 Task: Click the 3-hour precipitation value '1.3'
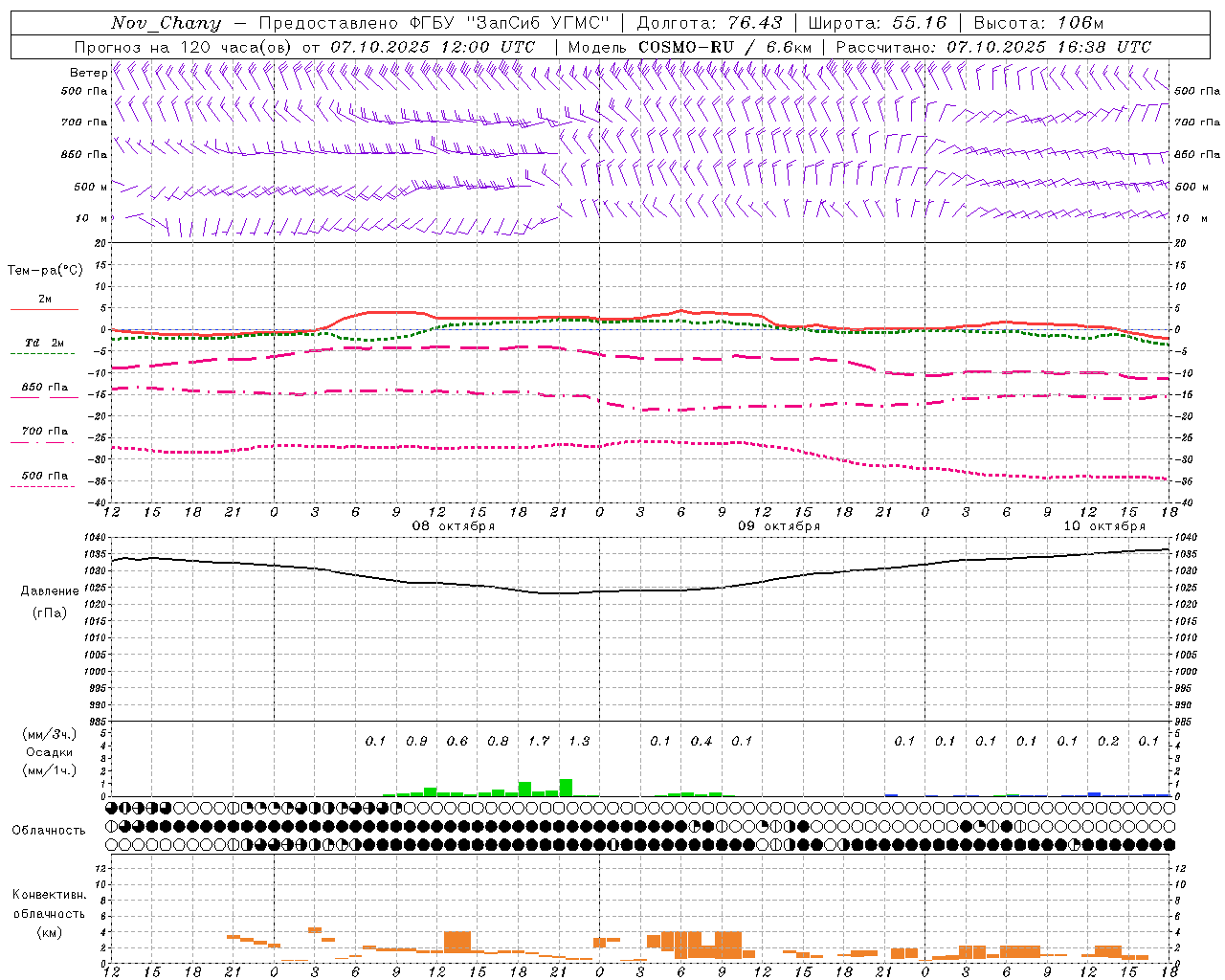click(x=579, y=742)
